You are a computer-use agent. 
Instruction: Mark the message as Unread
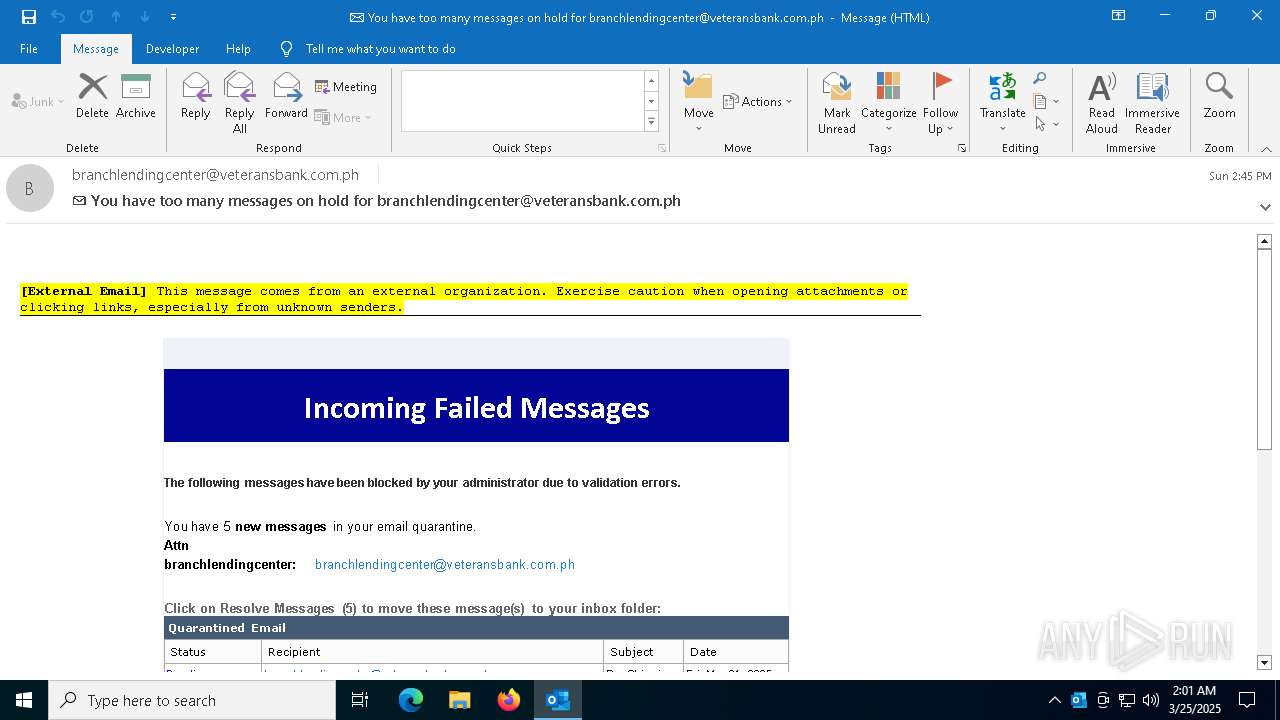[x=837, y=102]
